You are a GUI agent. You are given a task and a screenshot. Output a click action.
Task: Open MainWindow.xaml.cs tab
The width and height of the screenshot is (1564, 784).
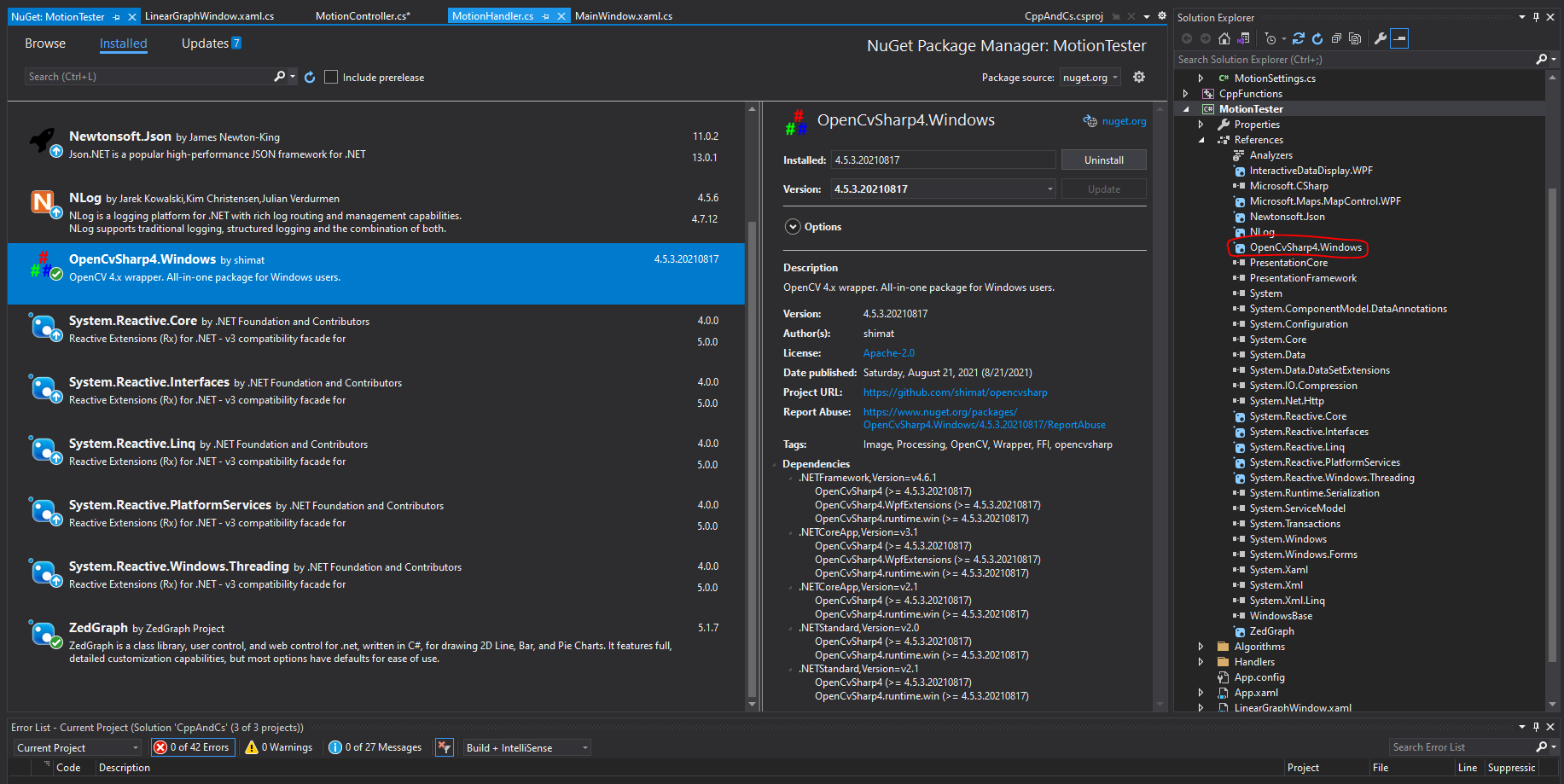point(623,16)
